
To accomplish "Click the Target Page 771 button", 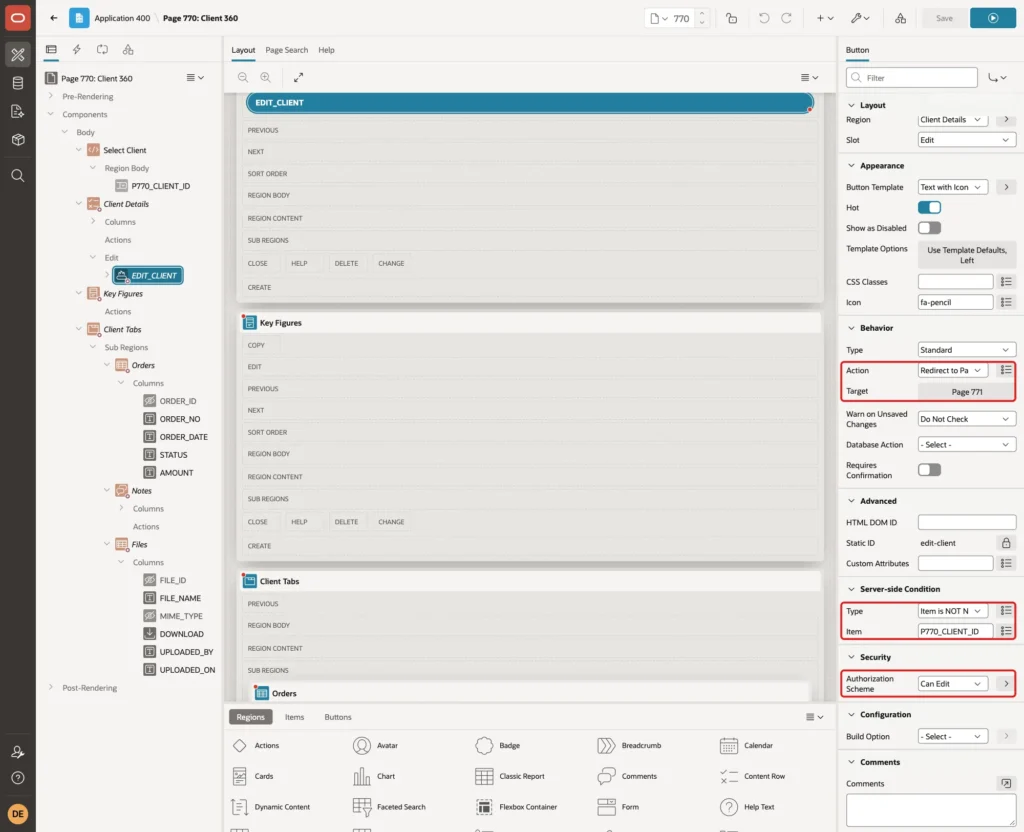I will pyautogui.click(x=967, y=392).
